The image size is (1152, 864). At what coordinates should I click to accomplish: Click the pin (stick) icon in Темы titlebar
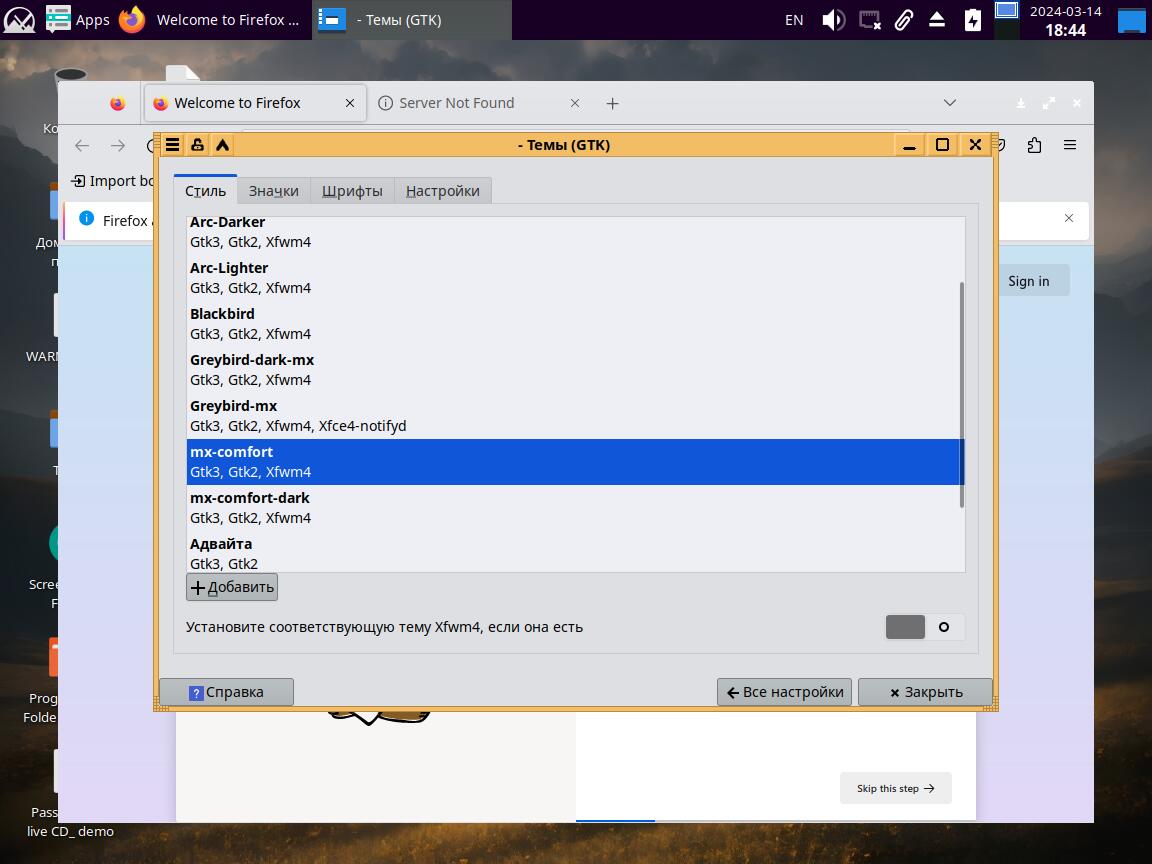(197, 145)
